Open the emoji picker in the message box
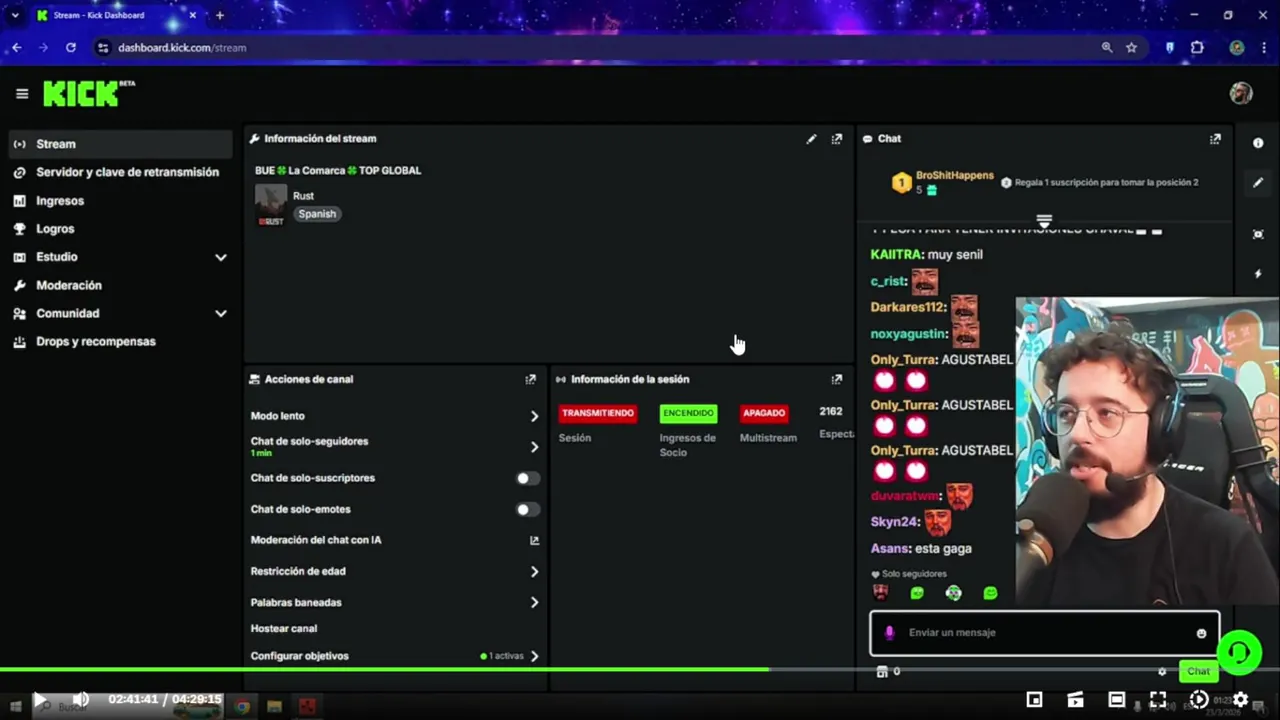This screenshot has height=720, width=1280. (x=1201, y=633)
